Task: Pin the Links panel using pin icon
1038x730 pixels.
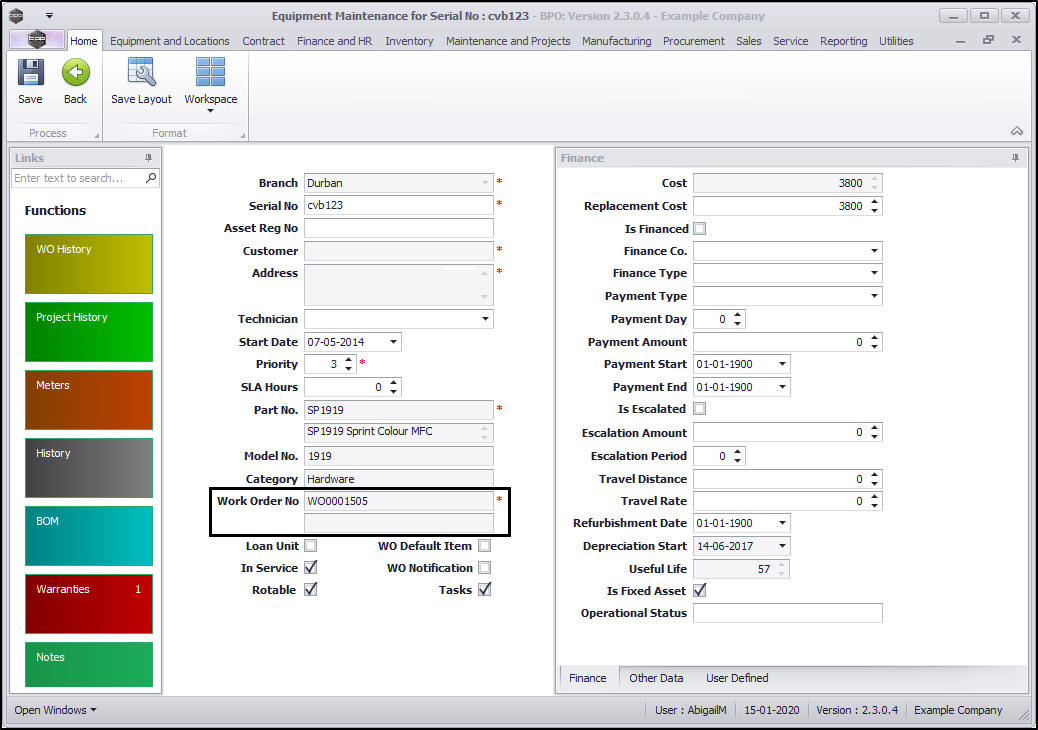Action: point(149,158)
